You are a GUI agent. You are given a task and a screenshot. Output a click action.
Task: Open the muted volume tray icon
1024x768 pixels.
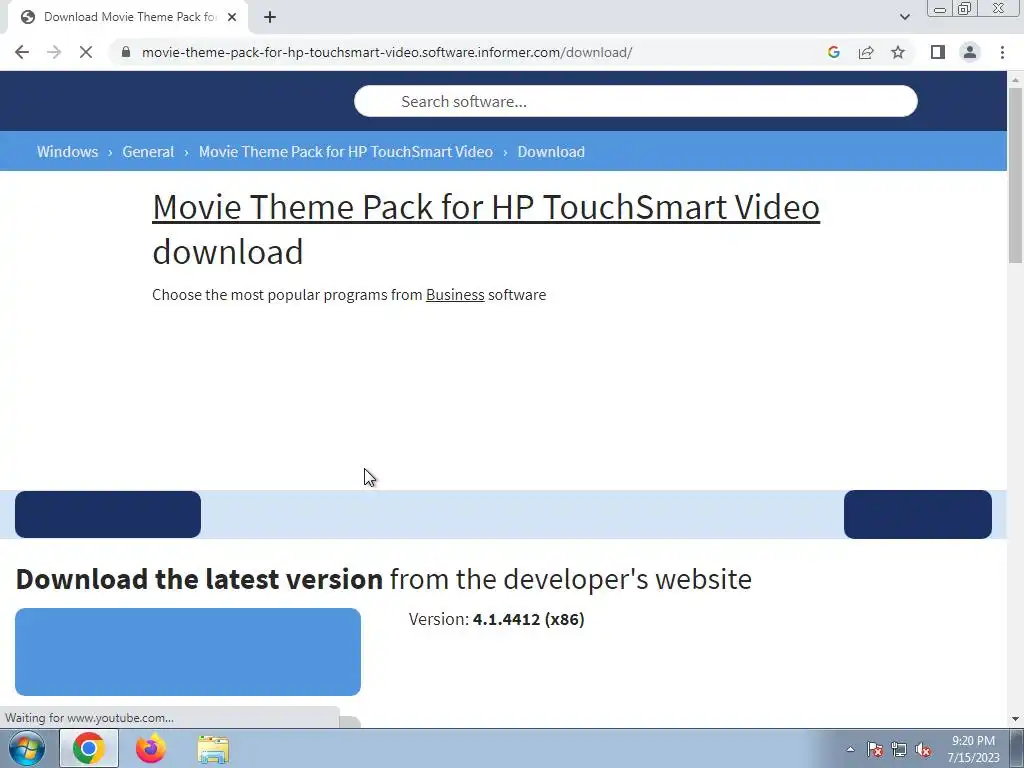coord(923,750)
